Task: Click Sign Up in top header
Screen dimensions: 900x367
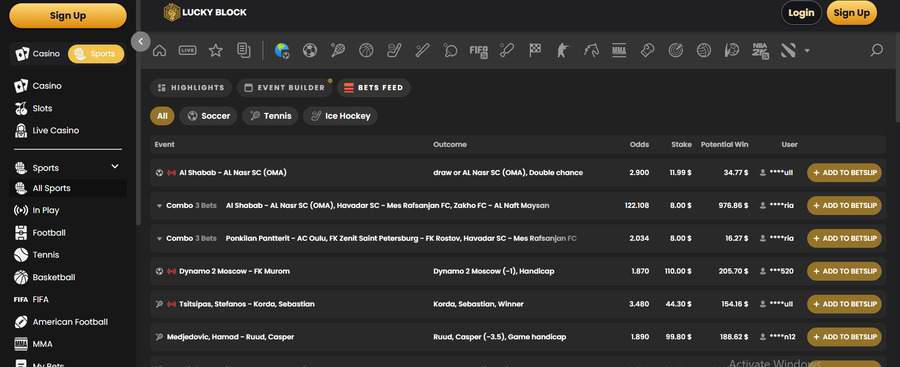Action: 852,13
